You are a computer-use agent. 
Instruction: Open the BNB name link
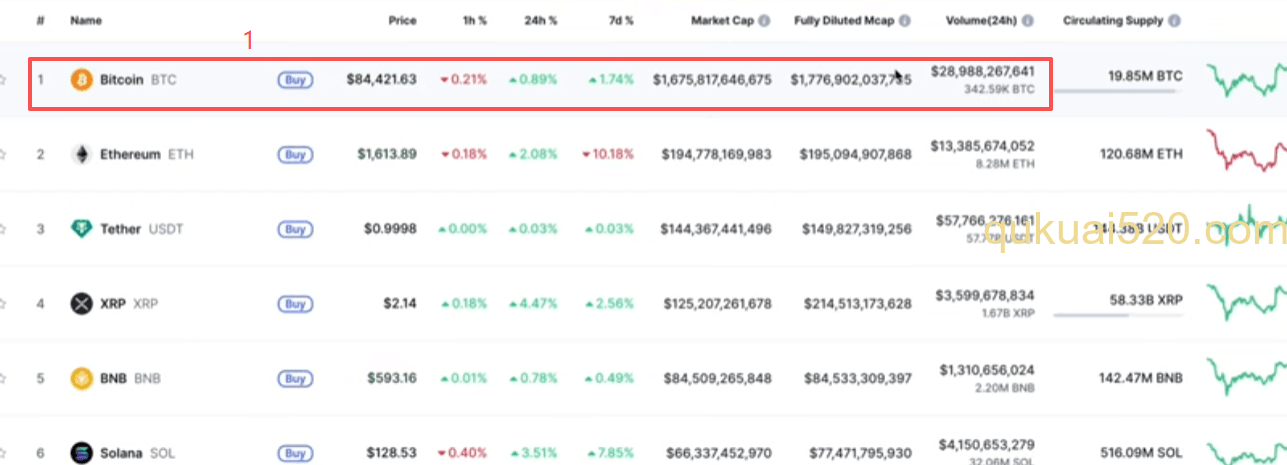point(130,379)
